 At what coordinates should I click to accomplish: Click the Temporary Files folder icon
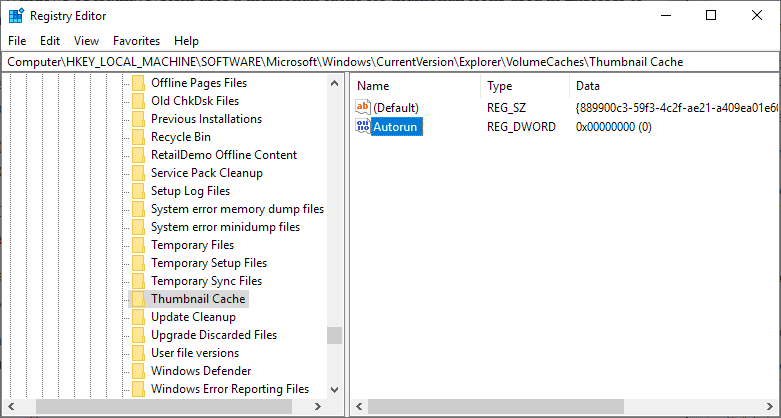(x=138, y=245)
